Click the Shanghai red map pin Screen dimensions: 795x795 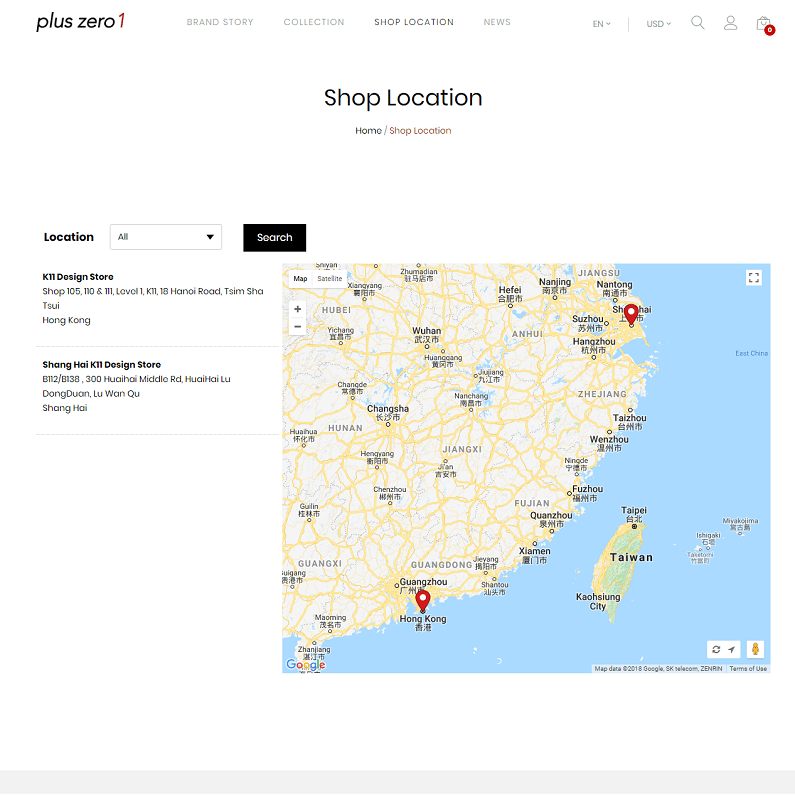[631, 314]
